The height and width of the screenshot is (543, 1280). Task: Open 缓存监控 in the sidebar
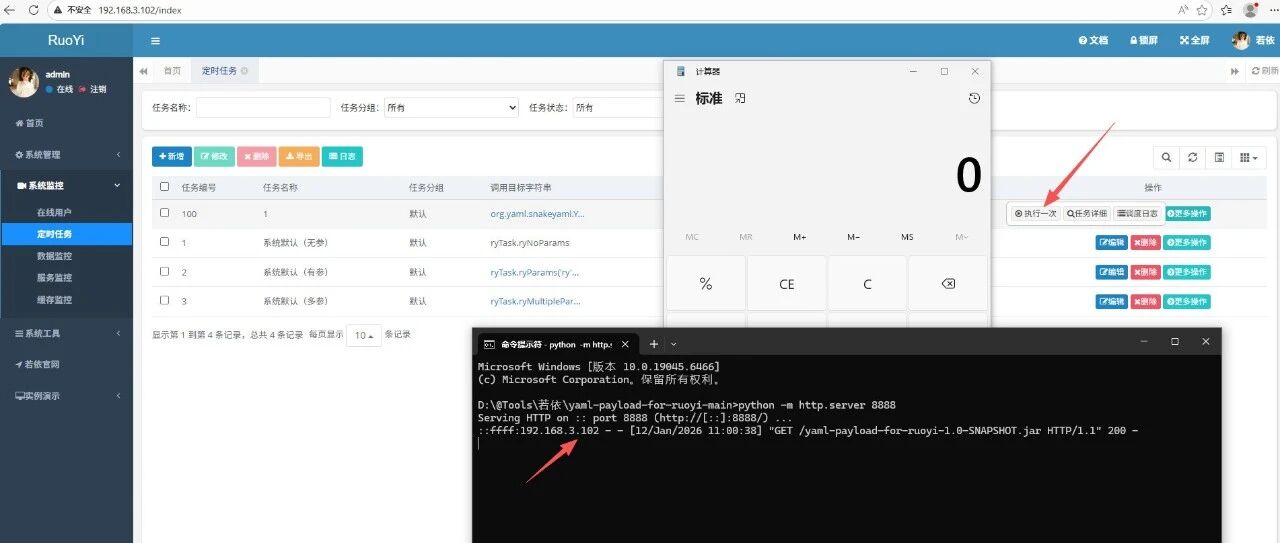tap(54, 300)
